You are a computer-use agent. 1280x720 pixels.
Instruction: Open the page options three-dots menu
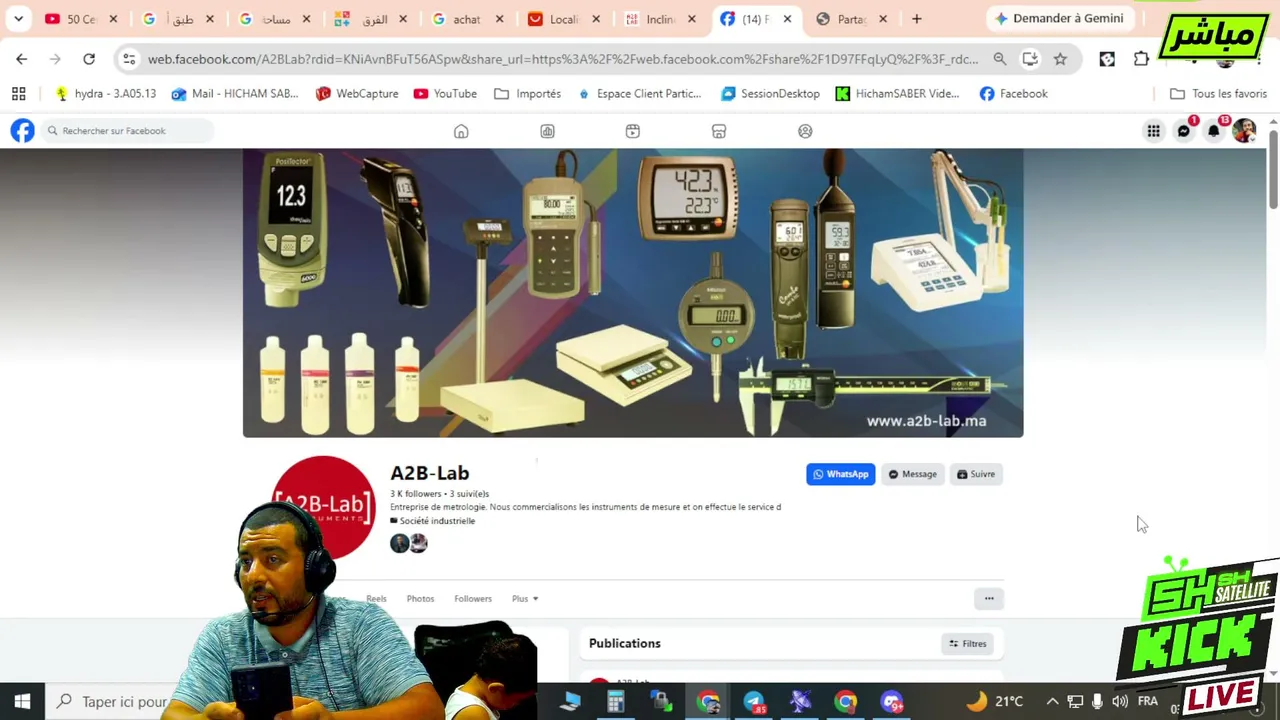coord(989,599)
